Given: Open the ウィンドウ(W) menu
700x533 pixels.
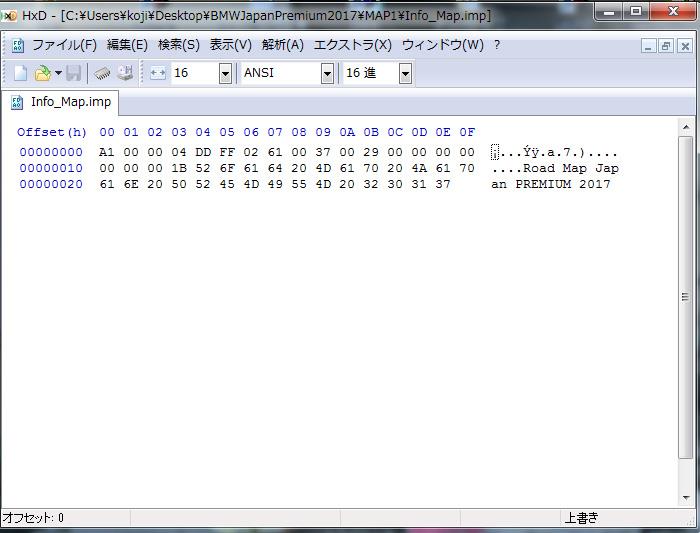Looking at the screenshot, I should coord(443,45).
